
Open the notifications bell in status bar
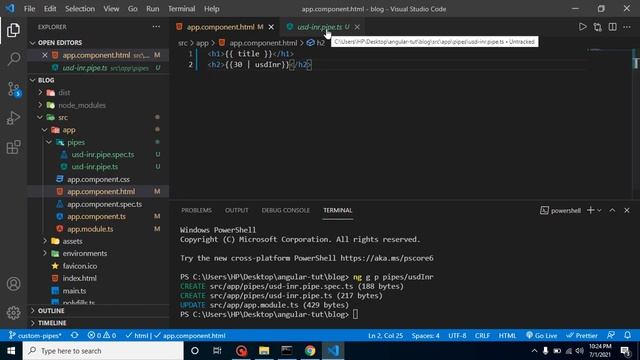627,336
